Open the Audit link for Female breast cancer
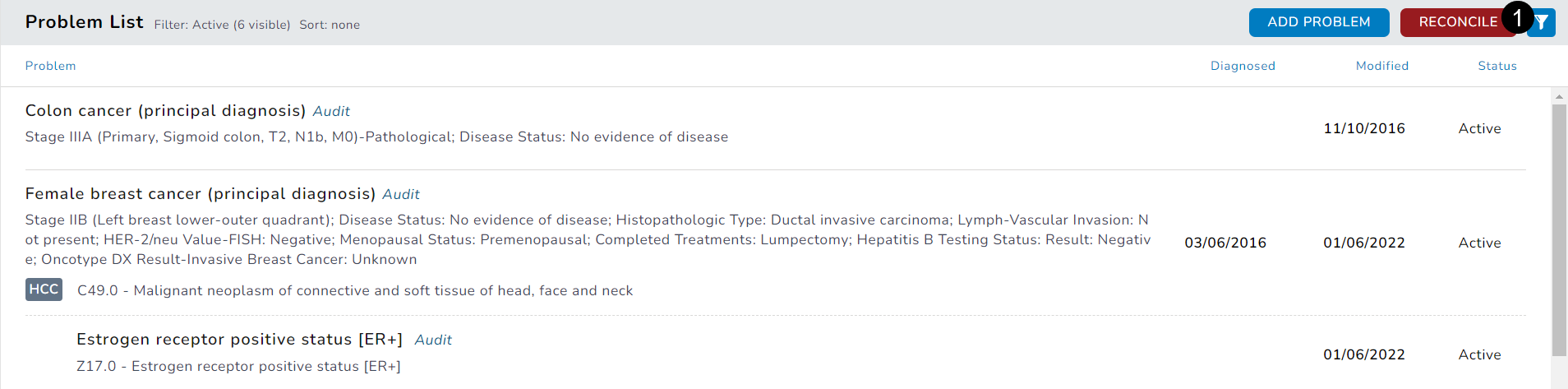The width and height of the screenshot is (1568, 389). 401,194
